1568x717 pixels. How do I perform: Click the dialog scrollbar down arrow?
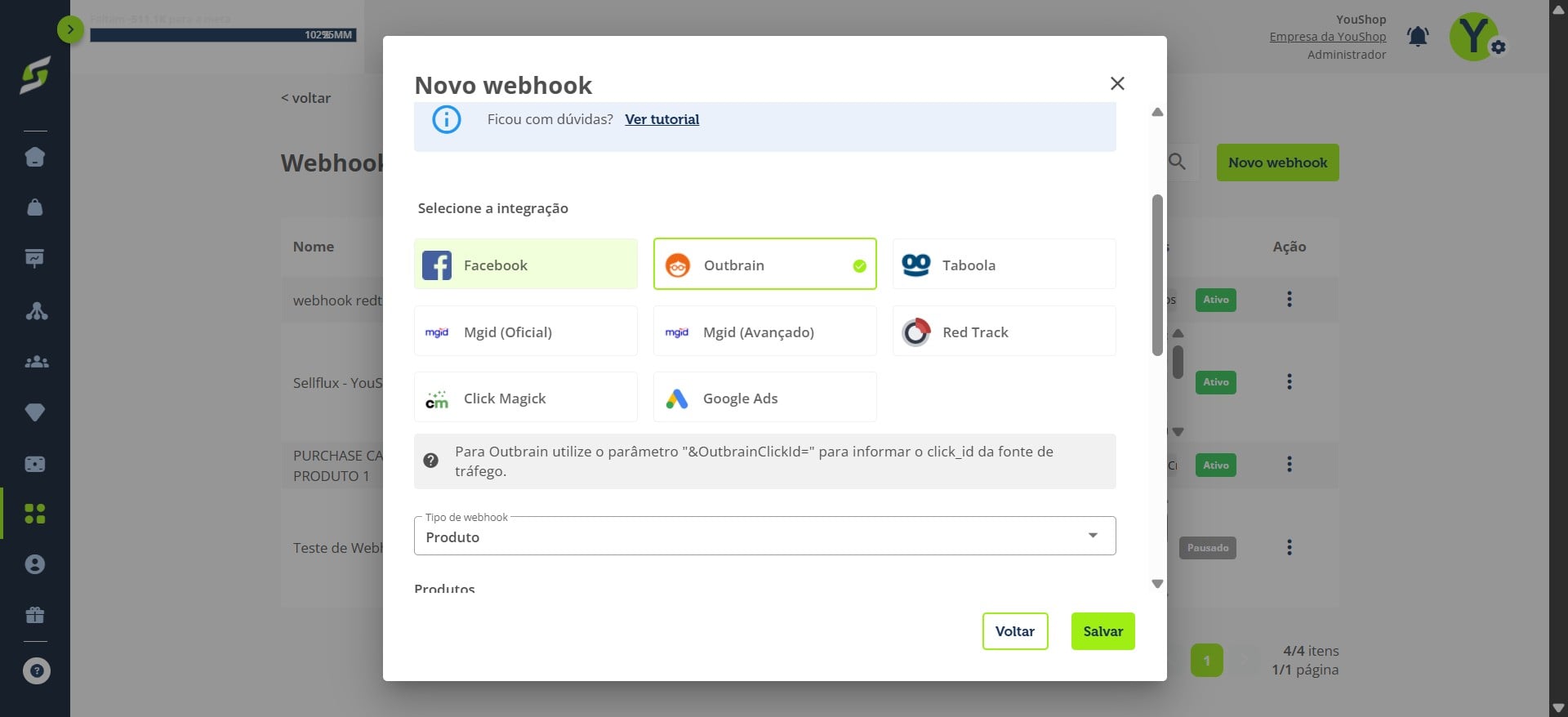(1157, 584)
